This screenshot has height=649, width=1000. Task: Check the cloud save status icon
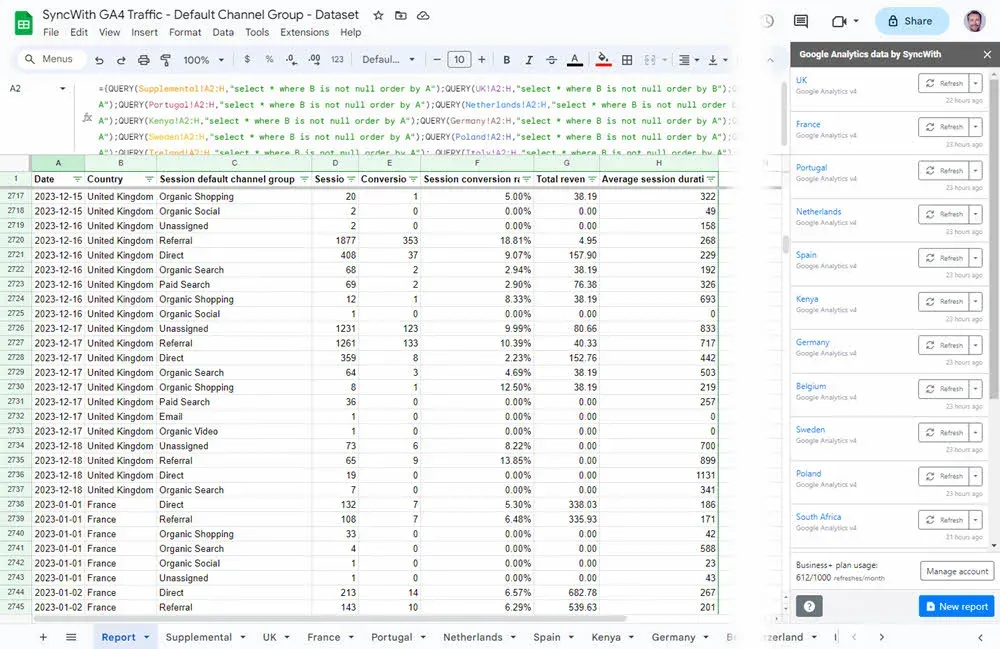(423, 15)
